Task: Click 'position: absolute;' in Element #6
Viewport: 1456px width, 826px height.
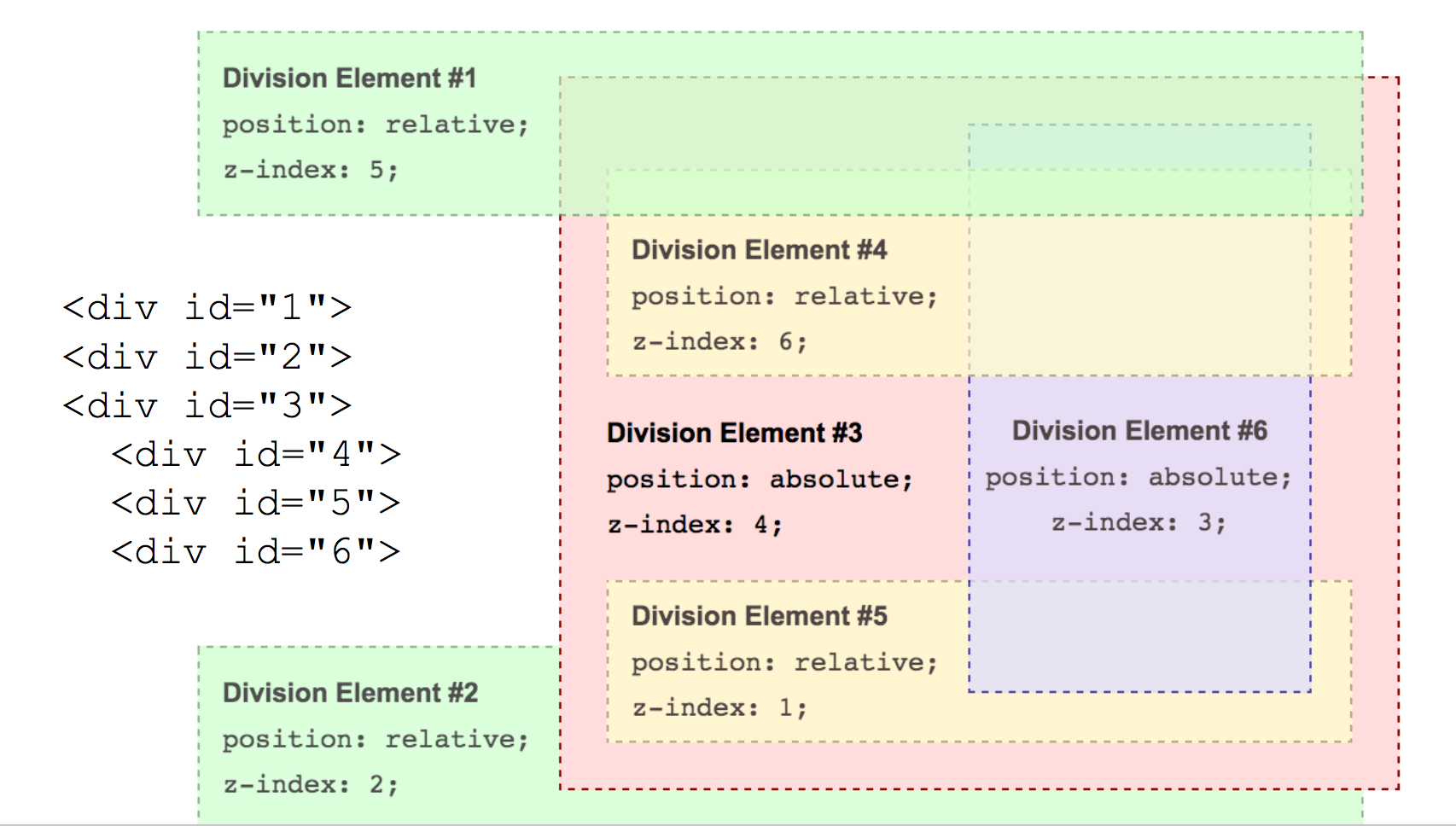Action: coord(1139,477)
